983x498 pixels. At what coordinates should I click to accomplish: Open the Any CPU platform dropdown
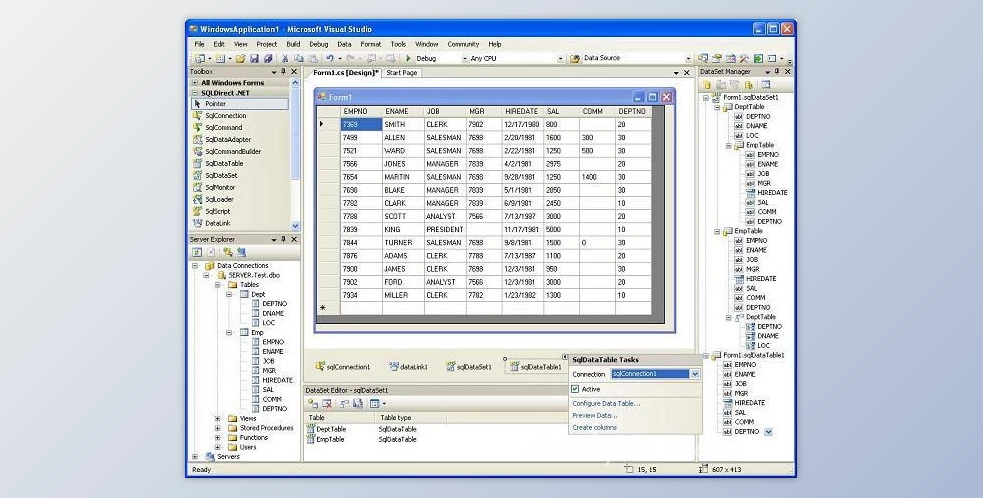click(x=560, y=58)
